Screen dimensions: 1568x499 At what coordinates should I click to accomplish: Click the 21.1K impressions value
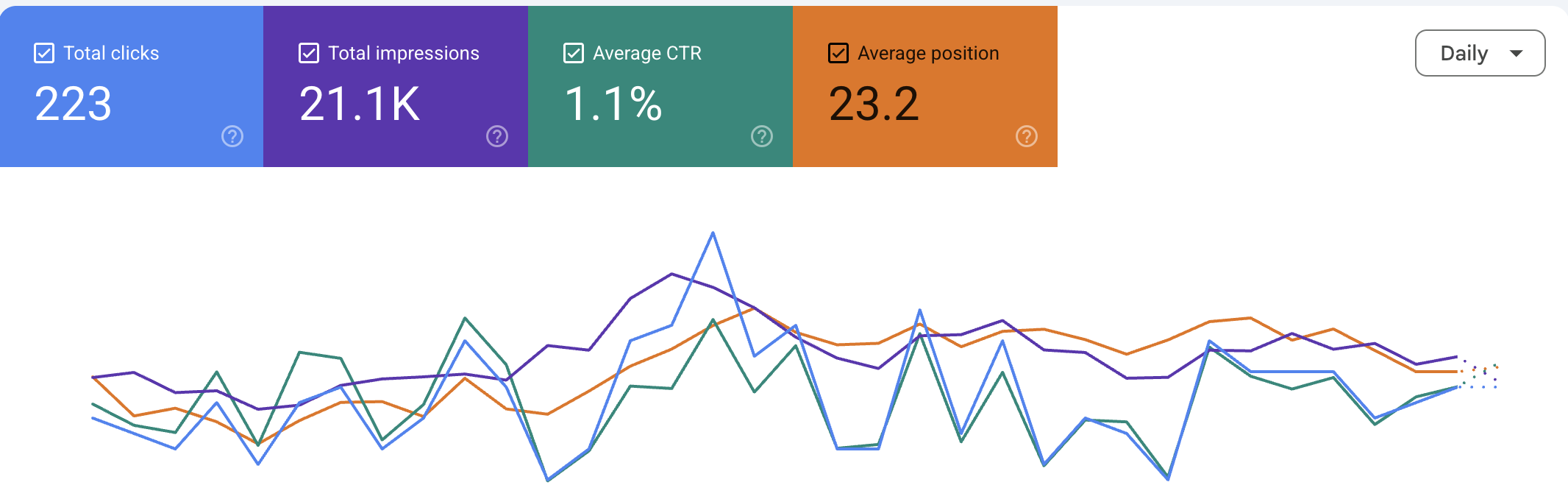(x=360, y=104)
